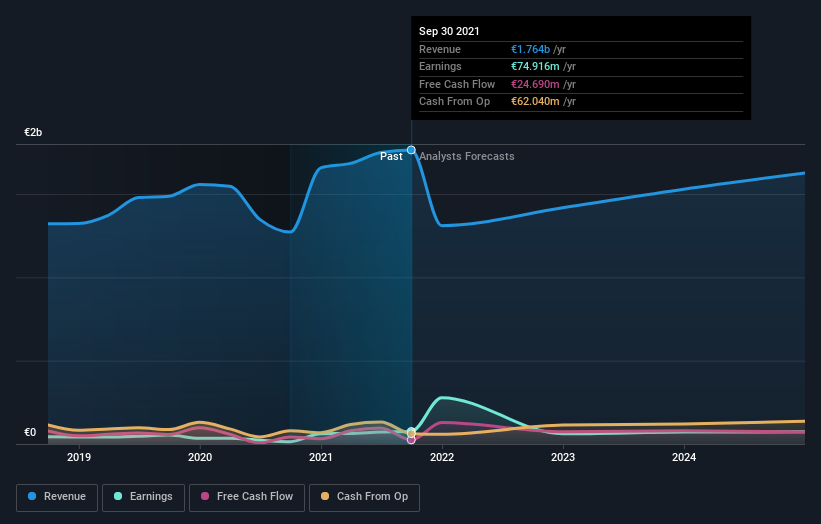This screenshot has height=524, width=821.
Task: Toggle the Free Cash Flow legend series
Action: click(x=247, y=497)
